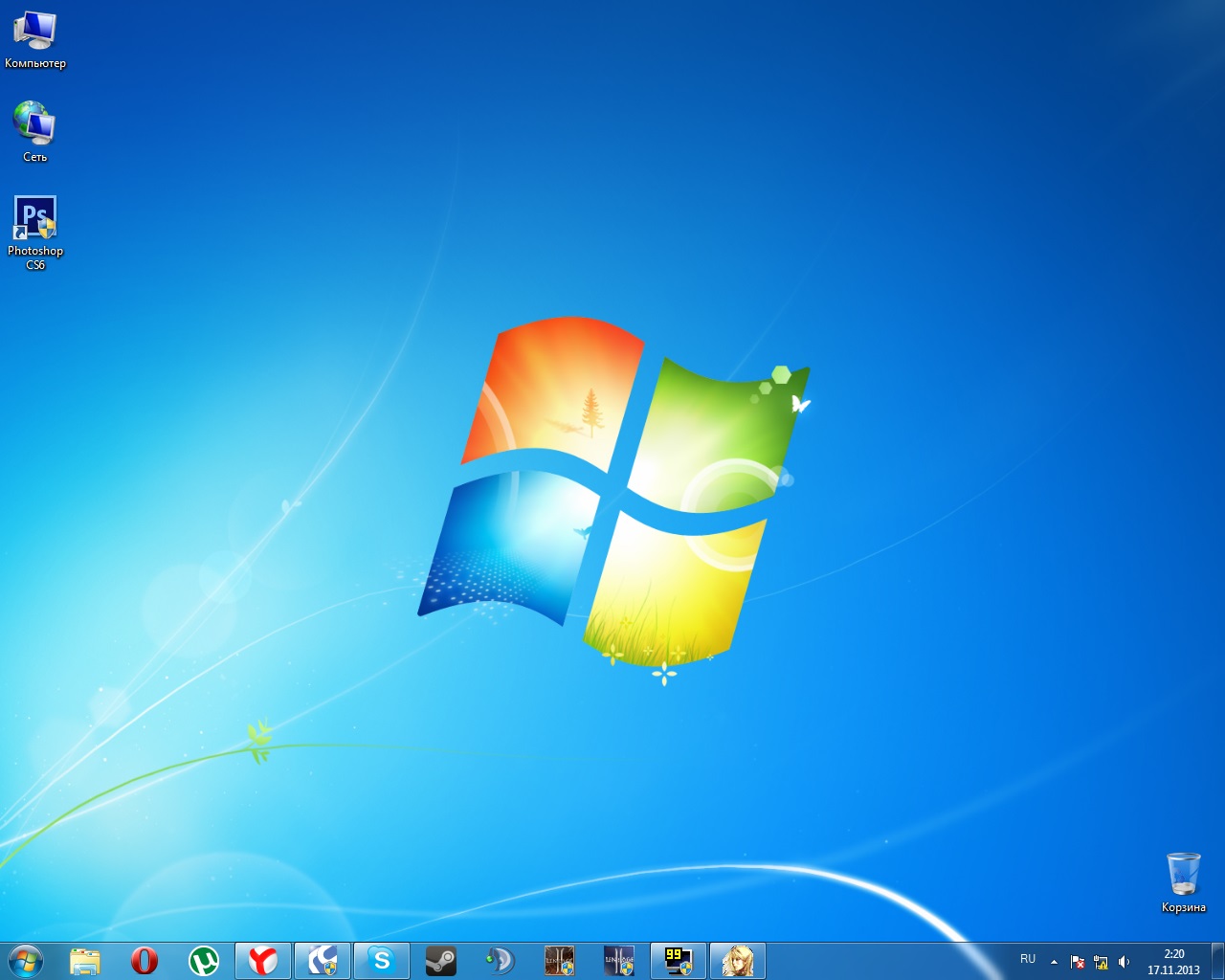The image size is (1225, 980).
Task: Open the volume speaker control in tray
Action: click(x=1125, y=962)
